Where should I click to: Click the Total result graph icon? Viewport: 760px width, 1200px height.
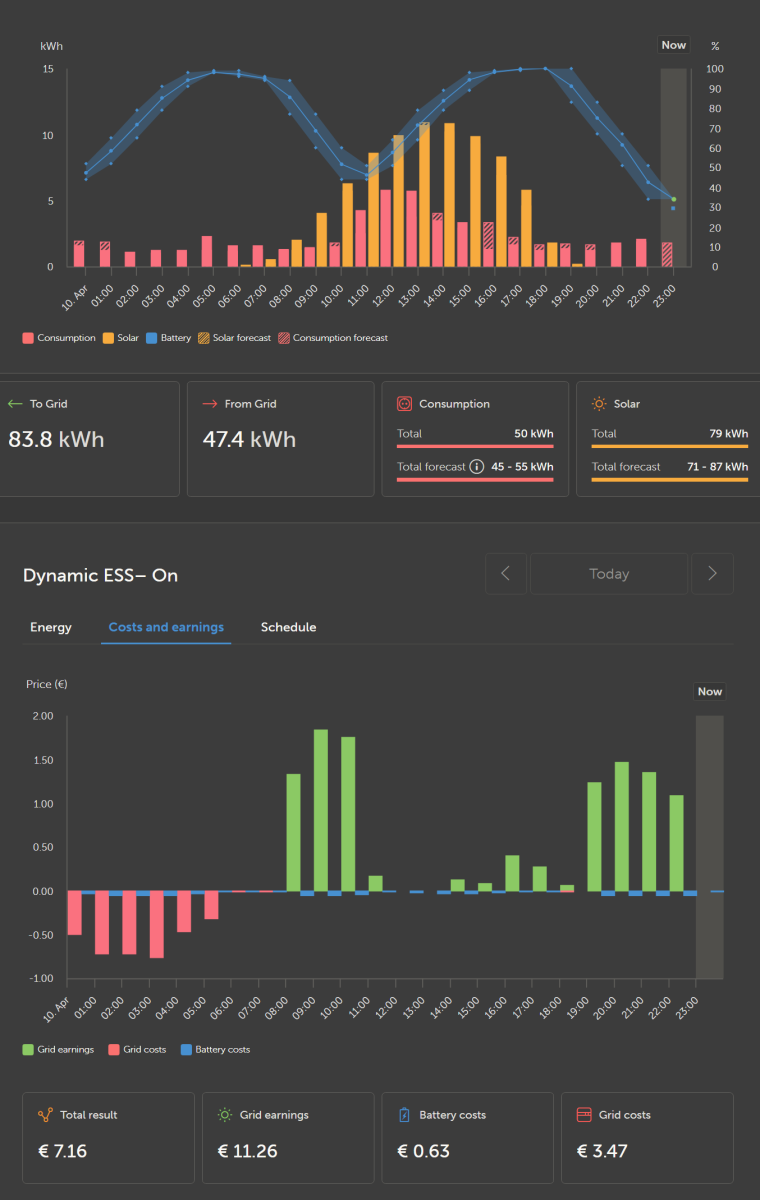[45, 1115]
